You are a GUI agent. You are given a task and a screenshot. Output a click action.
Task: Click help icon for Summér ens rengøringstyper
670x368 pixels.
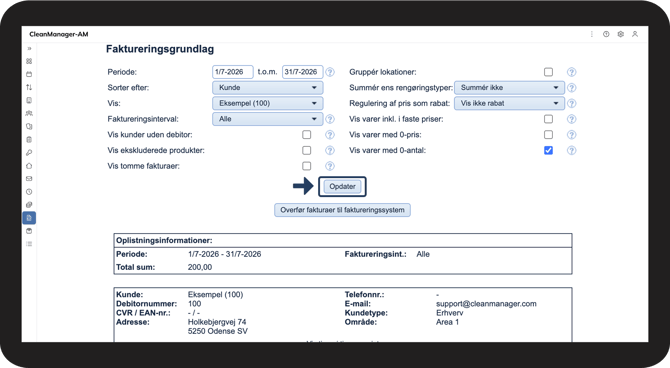pos(571,88)
